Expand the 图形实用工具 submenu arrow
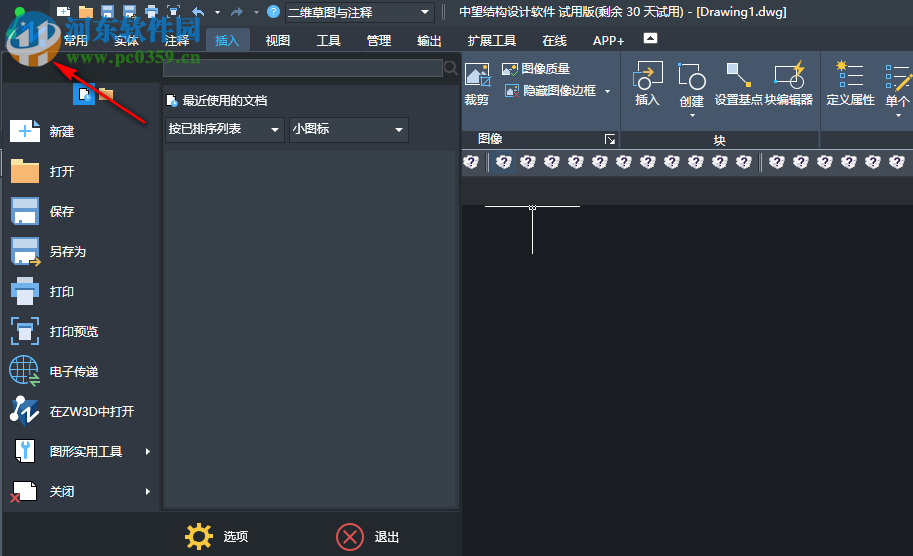 148,451
